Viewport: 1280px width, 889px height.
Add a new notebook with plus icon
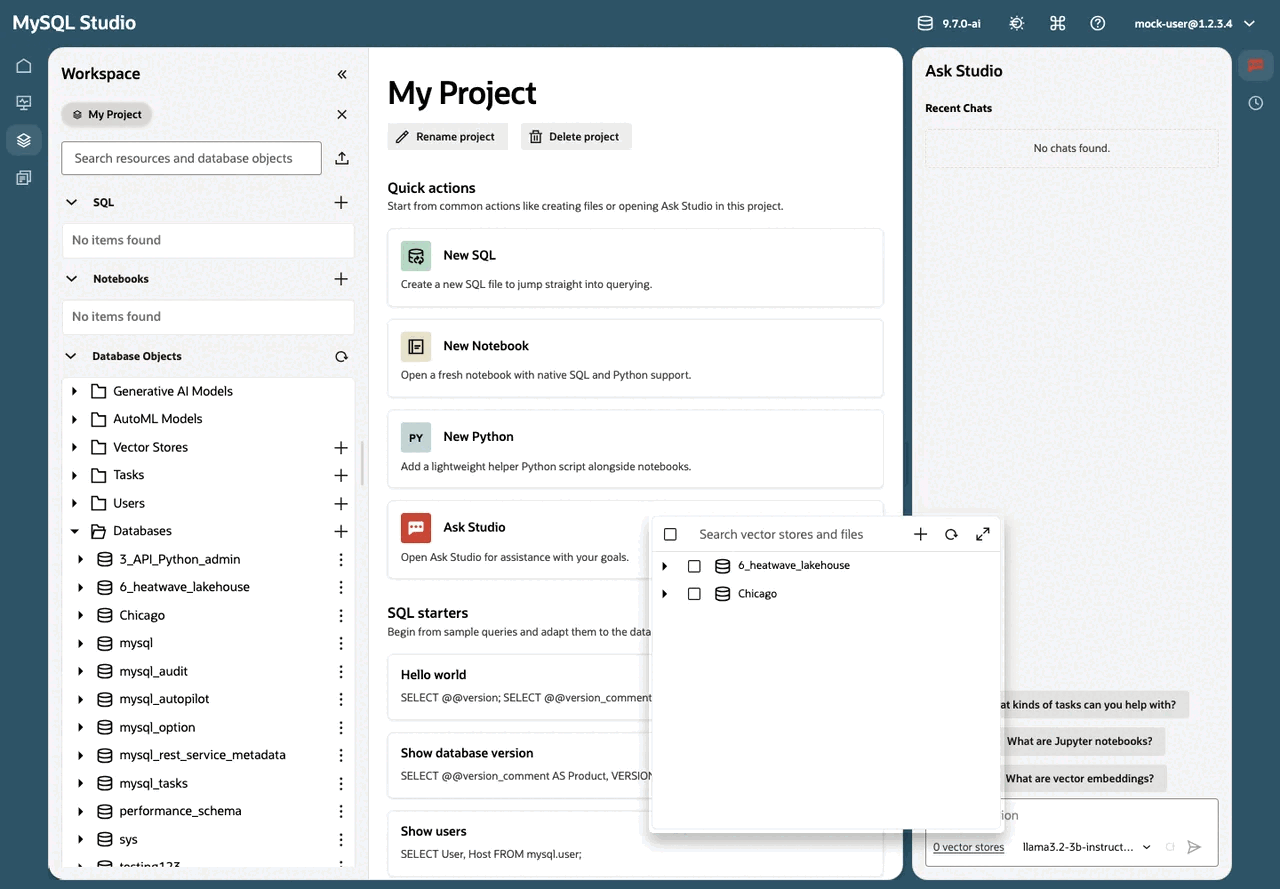click(x=341, y=279)
